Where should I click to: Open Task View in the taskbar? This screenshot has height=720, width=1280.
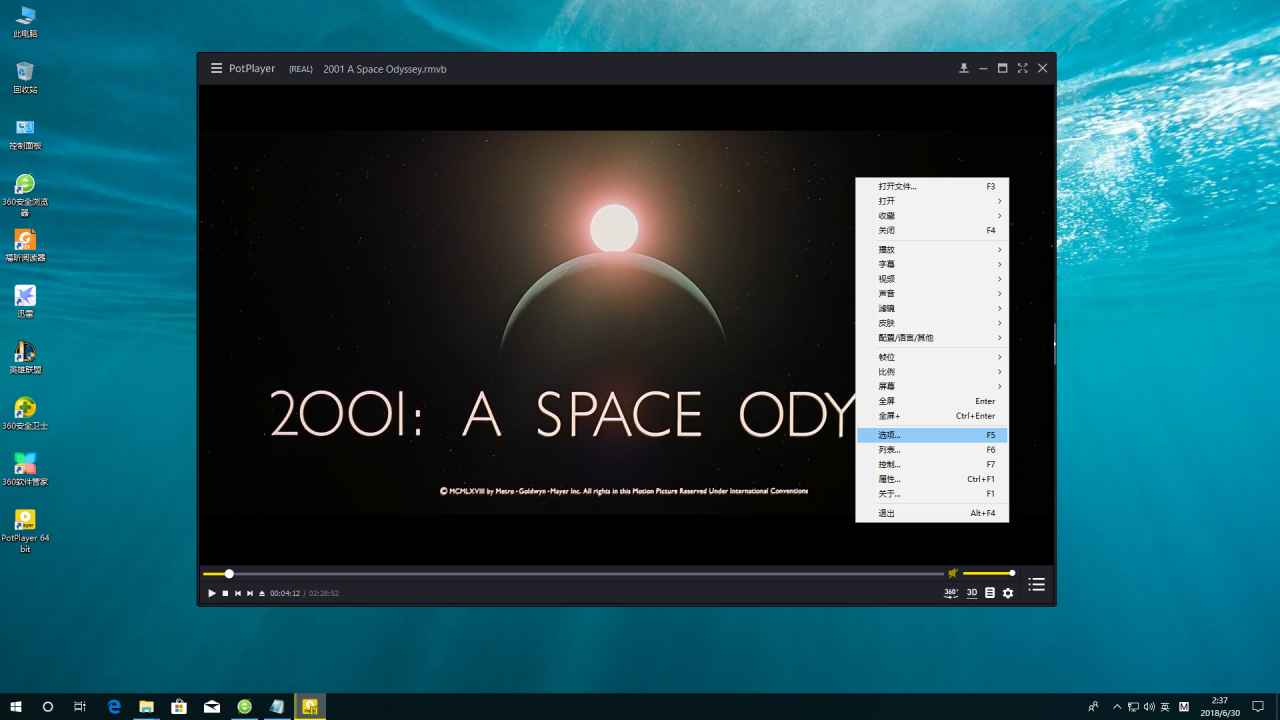point(80,706)
